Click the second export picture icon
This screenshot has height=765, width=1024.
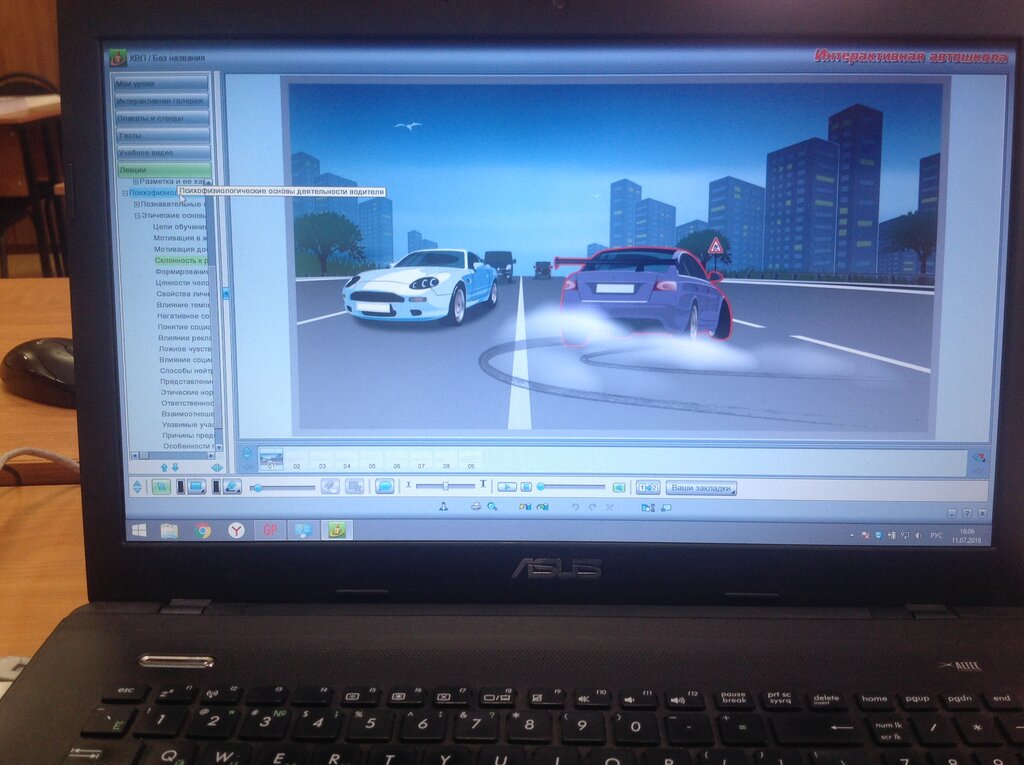543,507
